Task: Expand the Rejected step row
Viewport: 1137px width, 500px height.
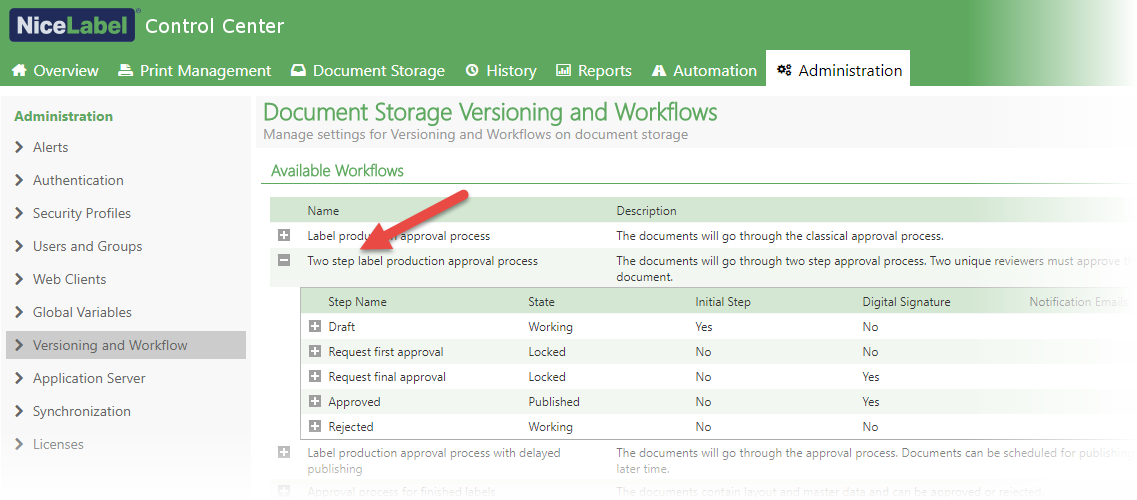Action: coord(315,427)
